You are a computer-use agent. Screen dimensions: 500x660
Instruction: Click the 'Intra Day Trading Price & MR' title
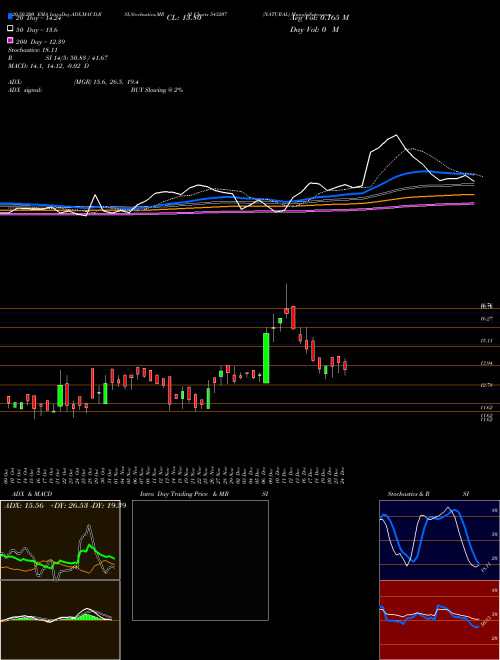[x=184, y=494]
